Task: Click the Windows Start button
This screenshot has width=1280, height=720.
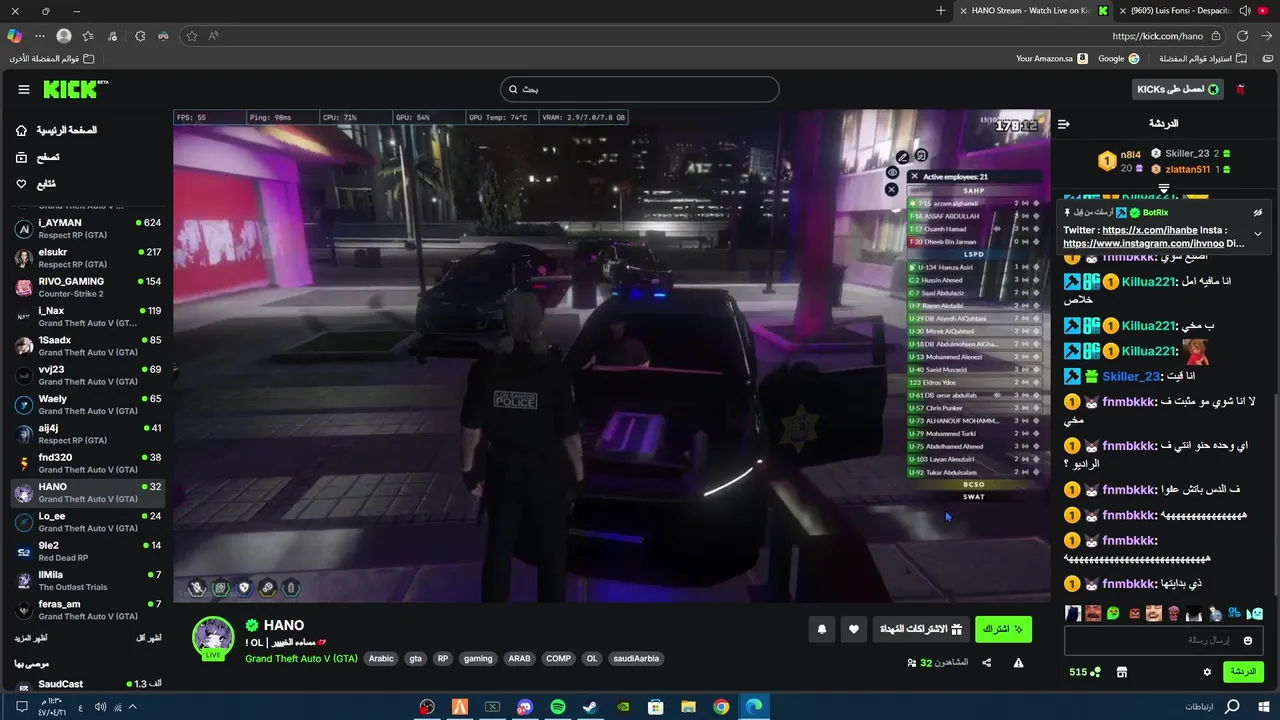Action: 1263,707
